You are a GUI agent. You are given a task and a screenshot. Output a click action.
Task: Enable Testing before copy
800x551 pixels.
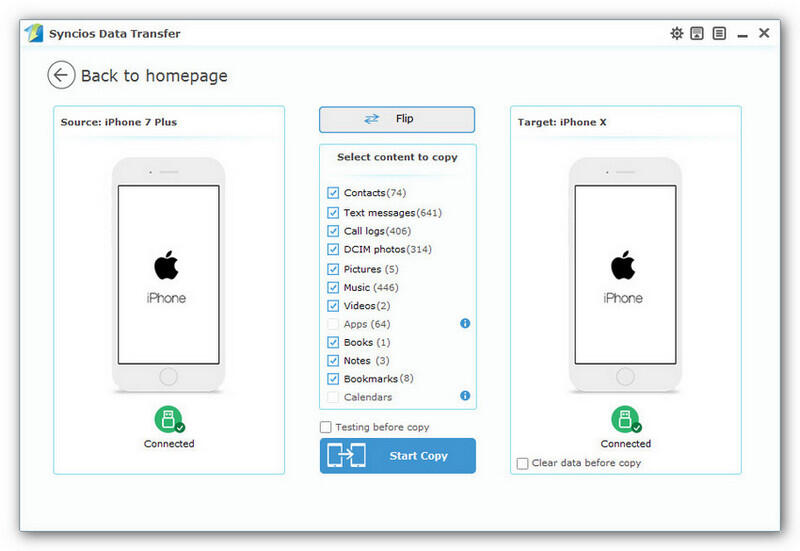tap(326, 427)
